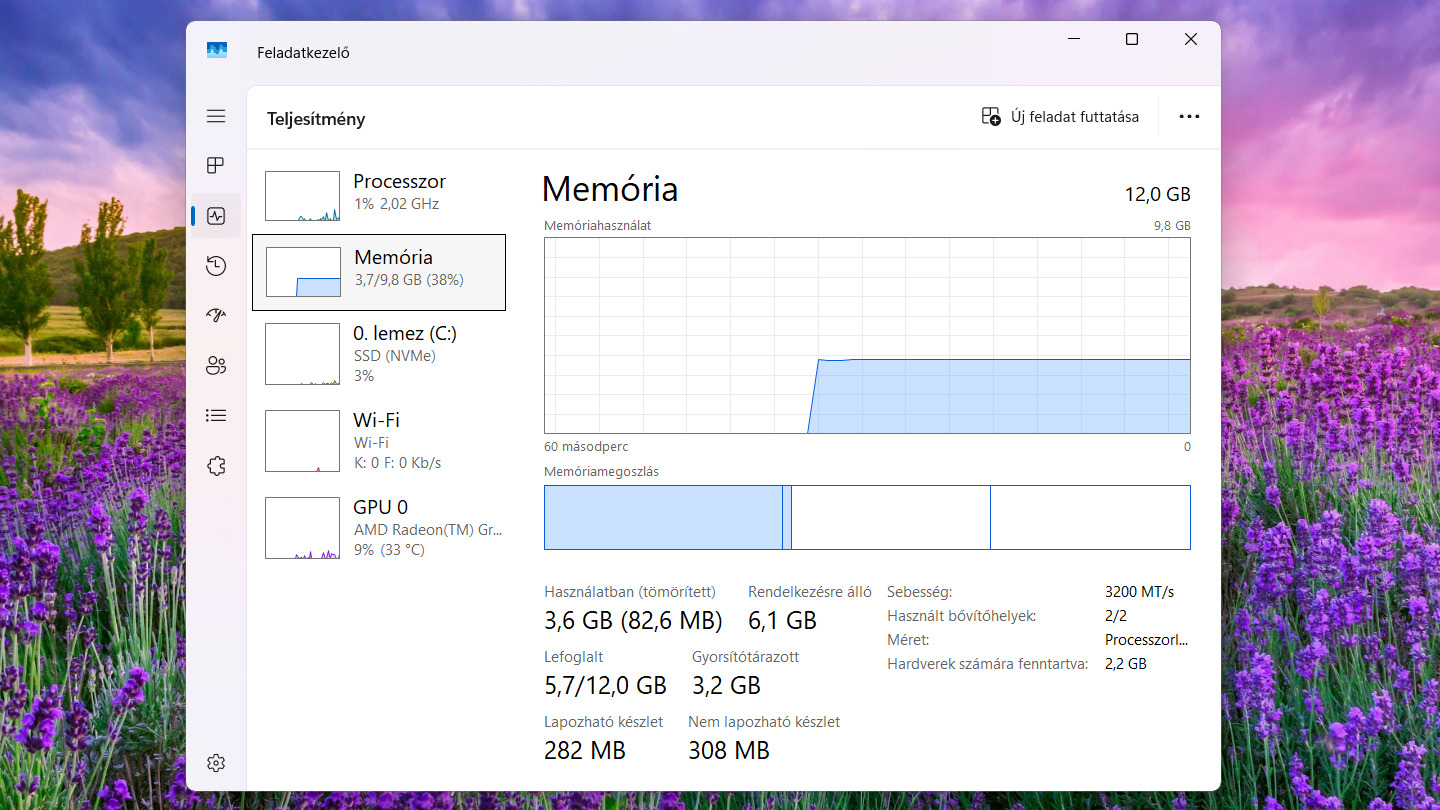Maximize the Feladatkezelő window
Image resolution: width=1440 pixels, height=810 pixels.
point(1132,39)
